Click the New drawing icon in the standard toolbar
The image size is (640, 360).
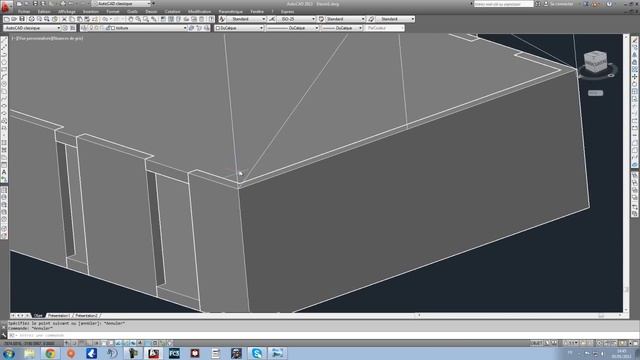7,19
